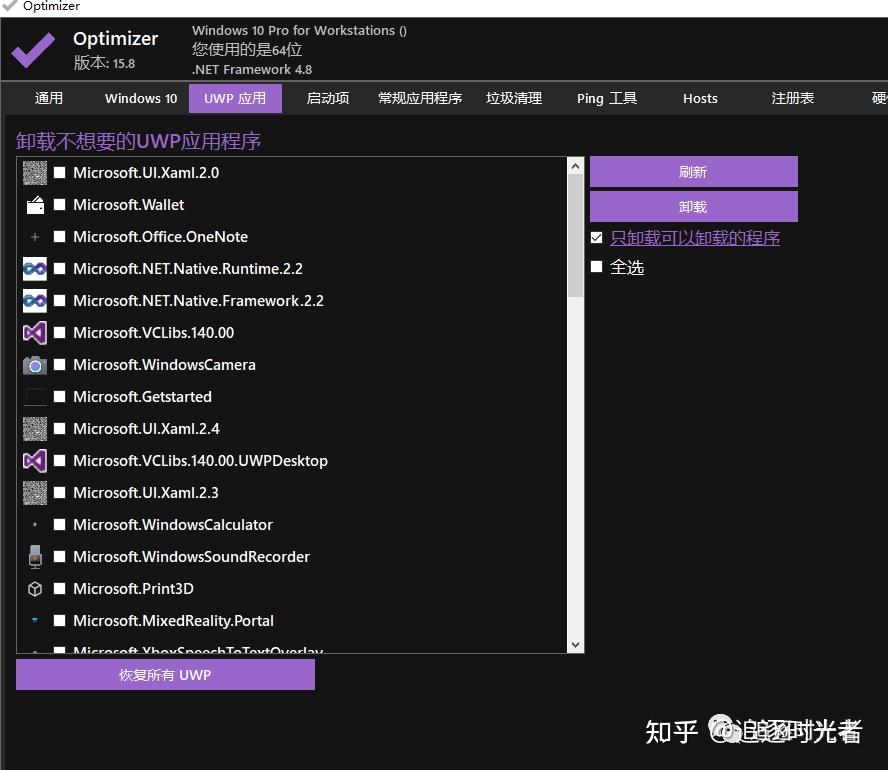Screen dimensions: 888x770
Task: Check the Microsoft.WindowsCalculator checkbox
Action: tap(59, 525)
